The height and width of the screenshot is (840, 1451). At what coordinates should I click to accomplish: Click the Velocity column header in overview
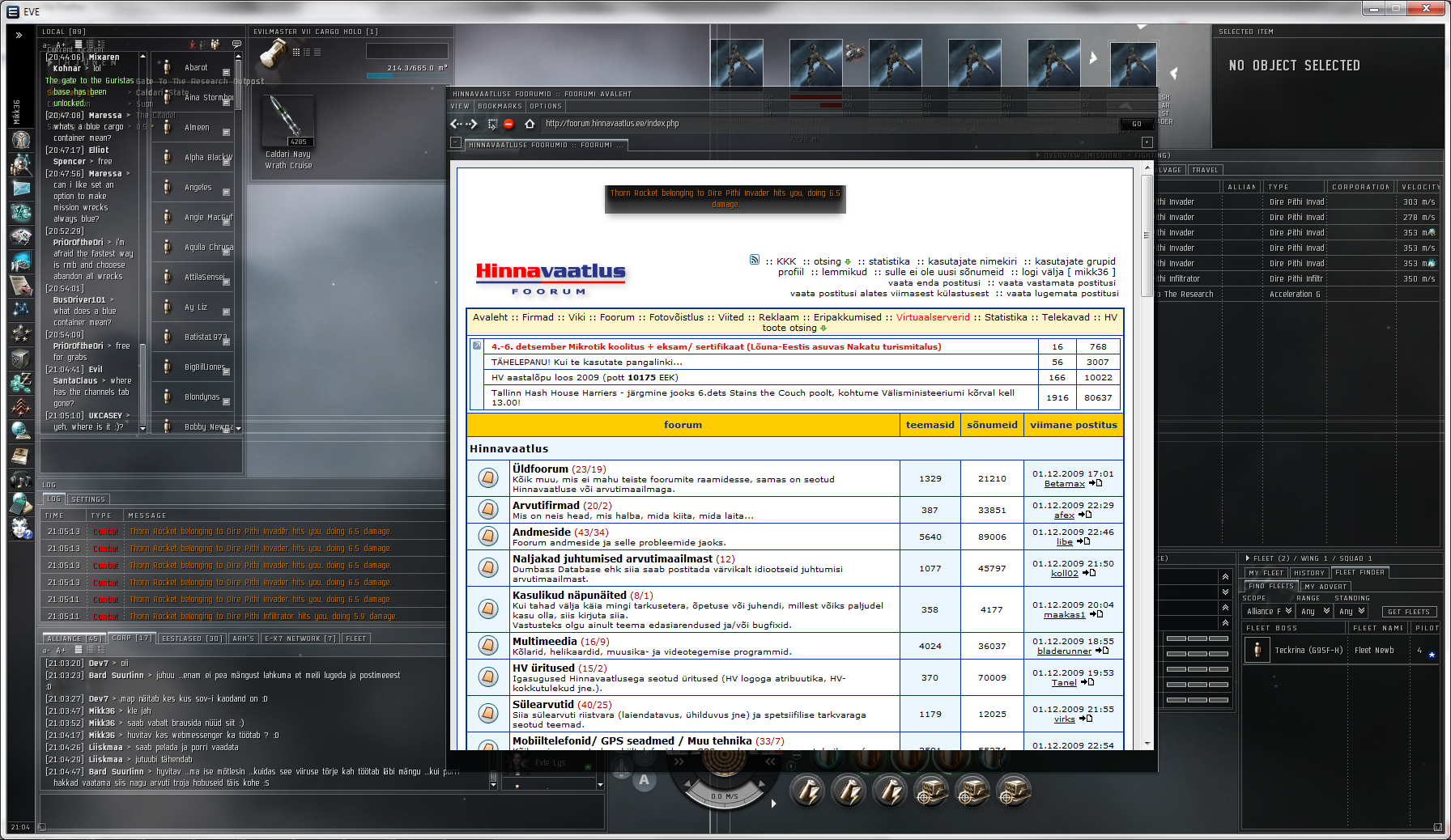point(1419,187)
